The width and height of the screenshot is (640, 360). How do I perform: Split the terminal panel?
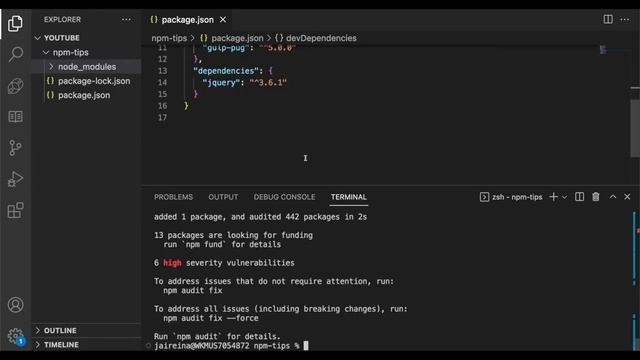tap(579, 197)
